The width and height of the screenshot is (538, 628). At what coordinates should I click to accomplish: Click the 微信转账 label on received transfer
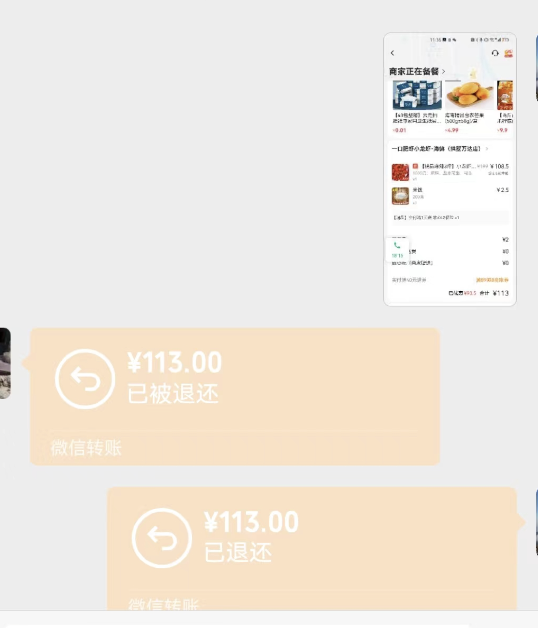point(86,448)
